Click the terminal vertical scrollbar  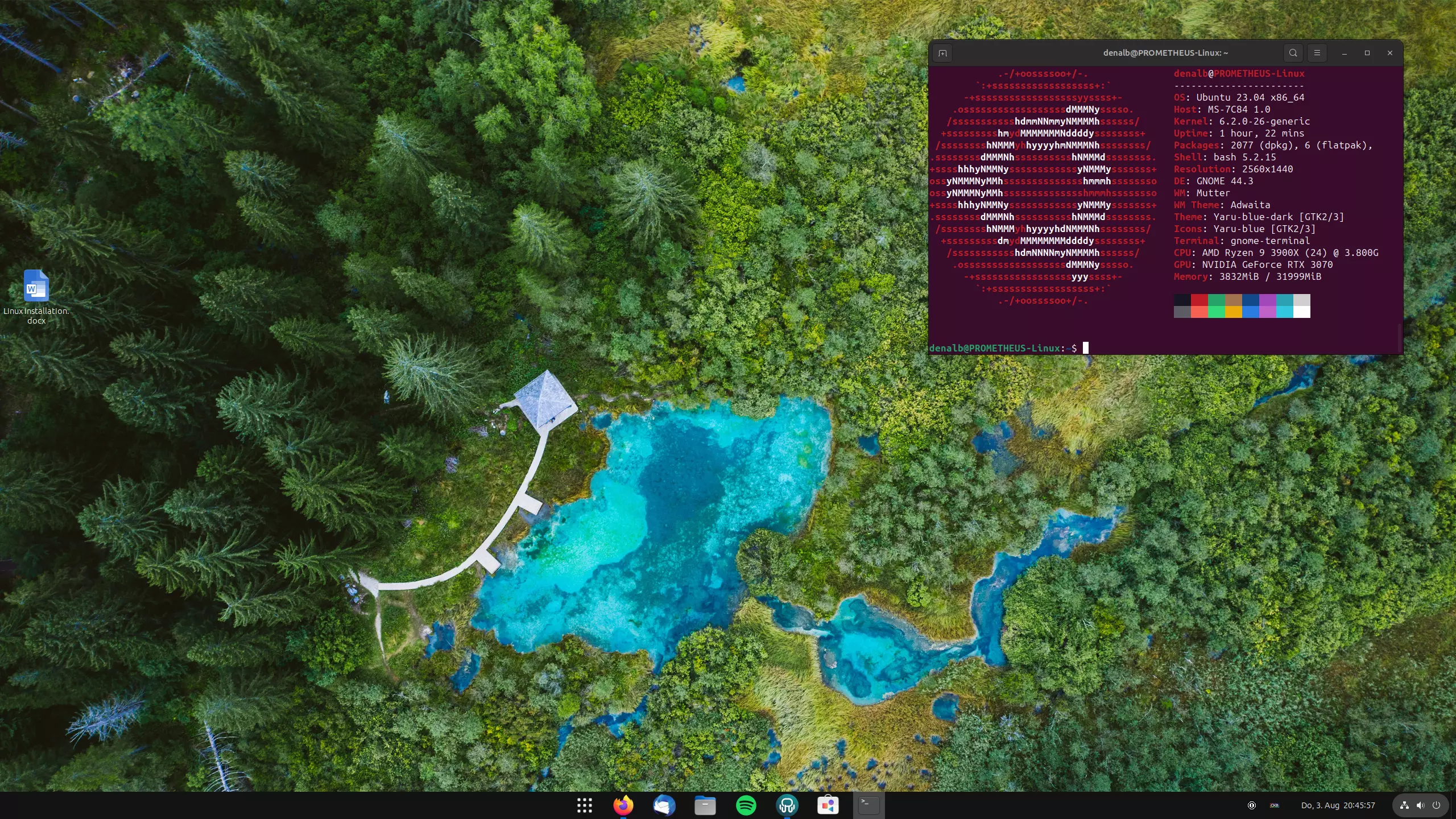pyautogui.click(x=1400, y=338)
